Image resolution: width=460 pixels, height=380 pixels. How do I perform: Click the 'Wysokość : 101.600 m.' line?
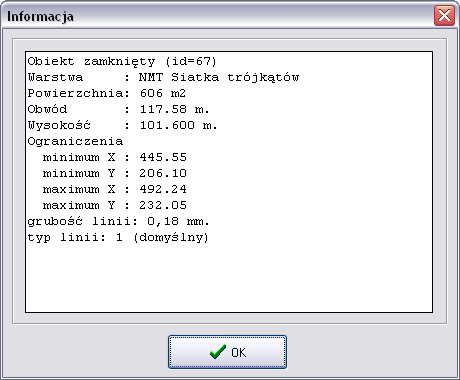(x=122, y=125)
